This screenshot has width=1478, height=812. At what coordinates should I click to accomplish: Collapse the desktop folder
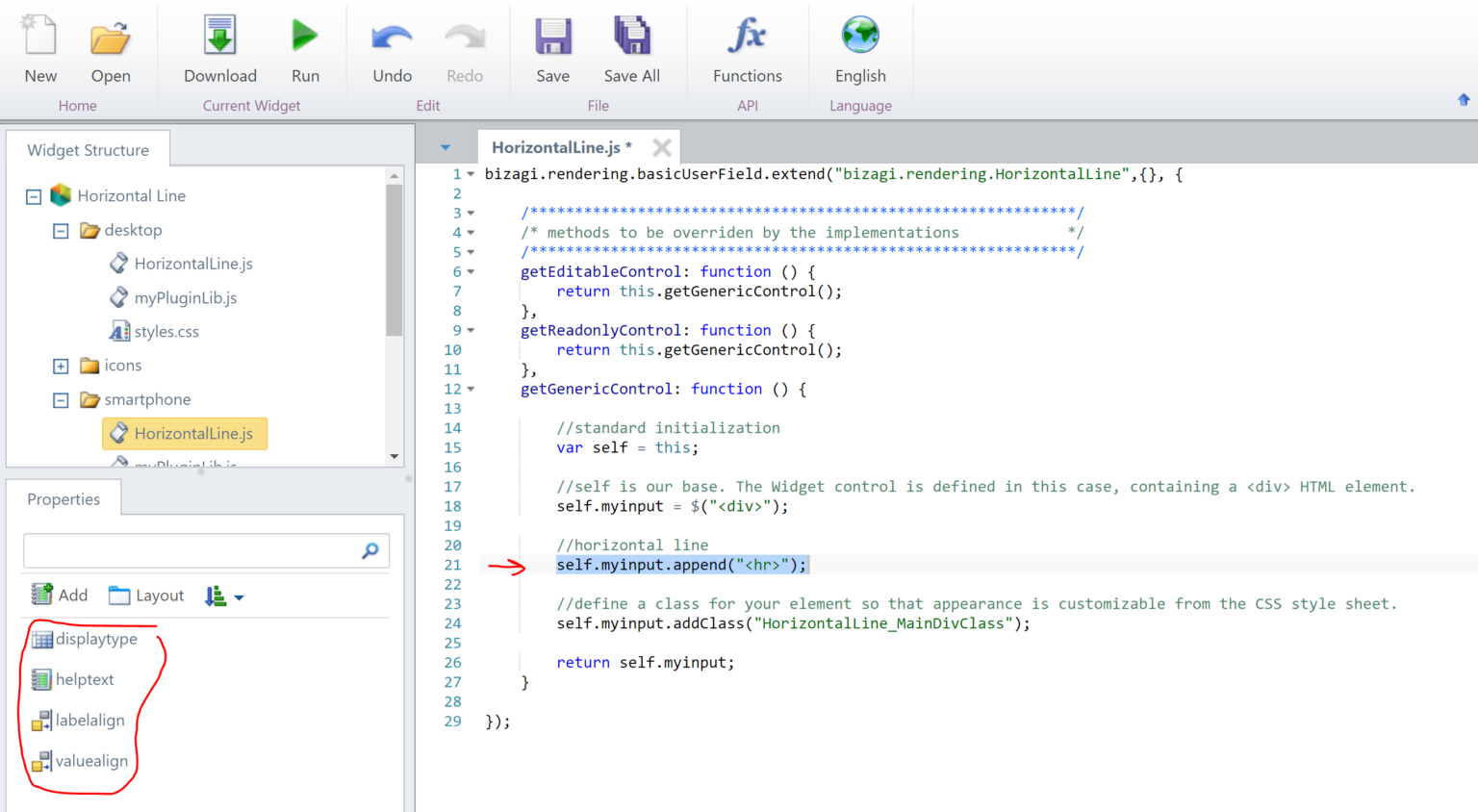pyautogui.click(x=61, y=231)
